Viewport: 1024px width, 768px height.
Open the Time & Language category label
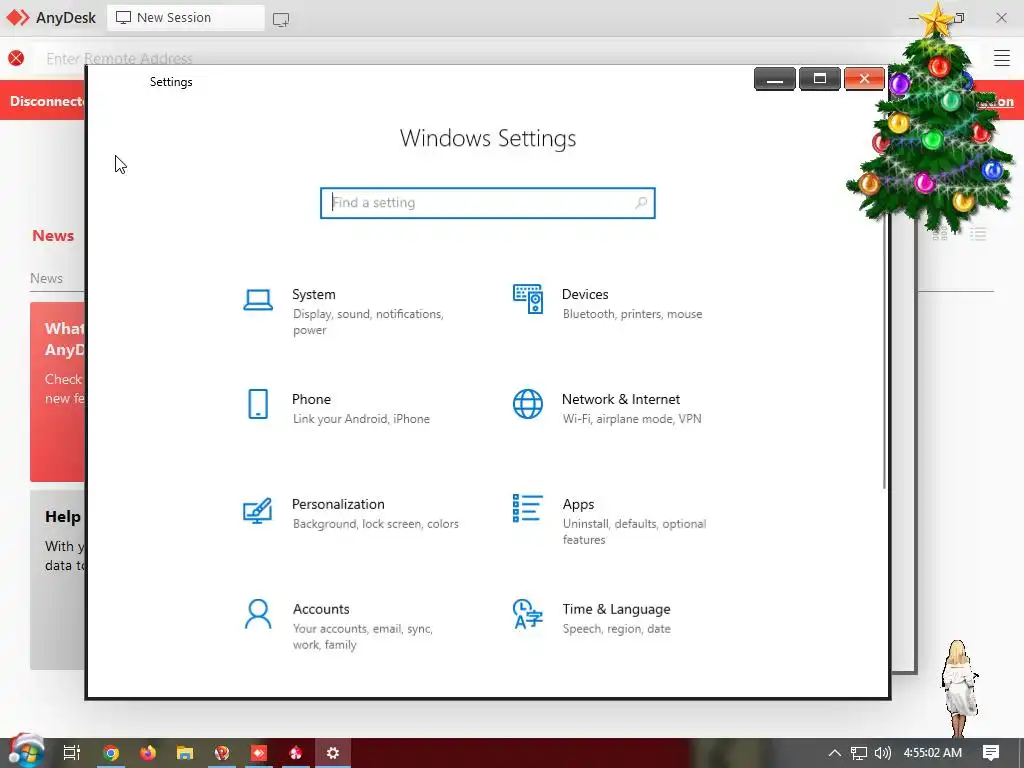(x=616, y=609)
